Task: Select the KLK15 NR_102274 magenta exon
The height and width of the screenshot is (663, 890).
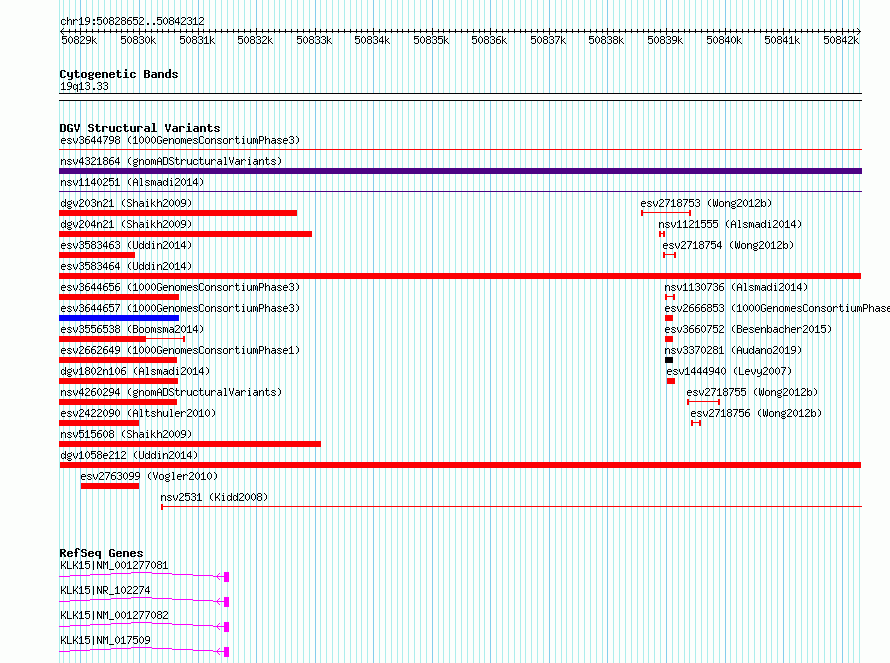Action: 226,602
